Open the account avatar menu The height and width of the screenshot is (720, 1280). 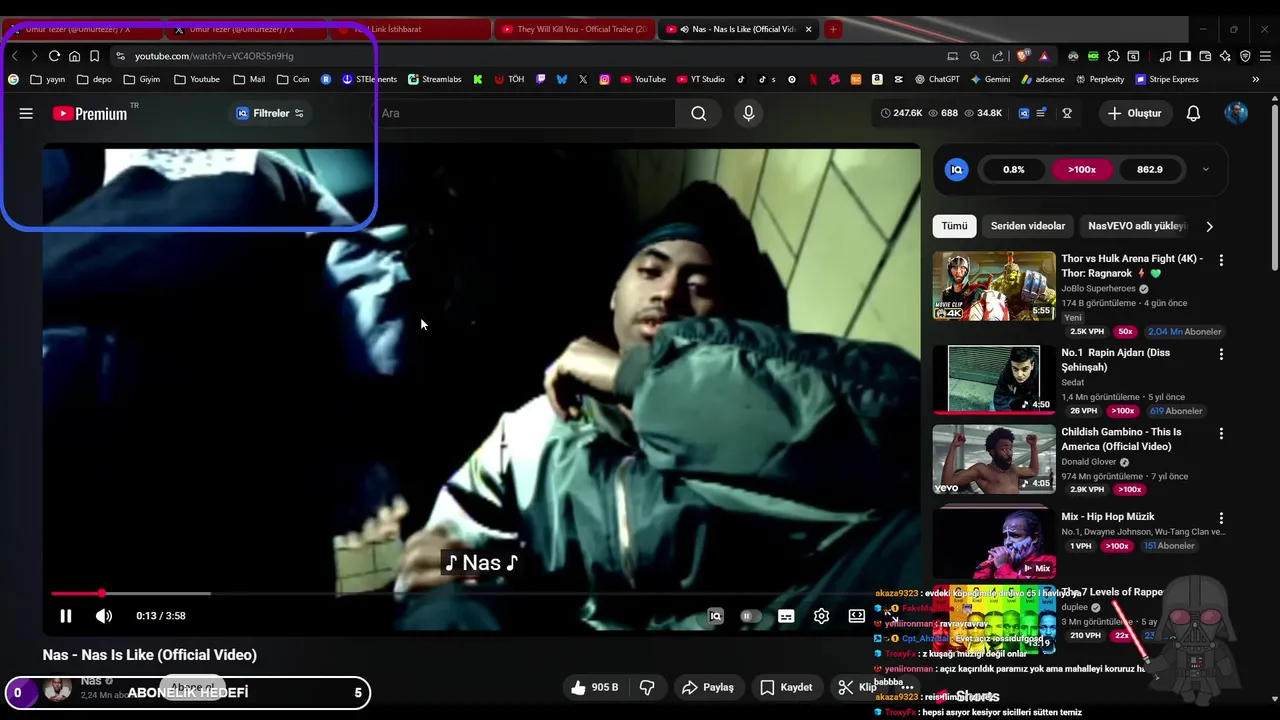1236,113
